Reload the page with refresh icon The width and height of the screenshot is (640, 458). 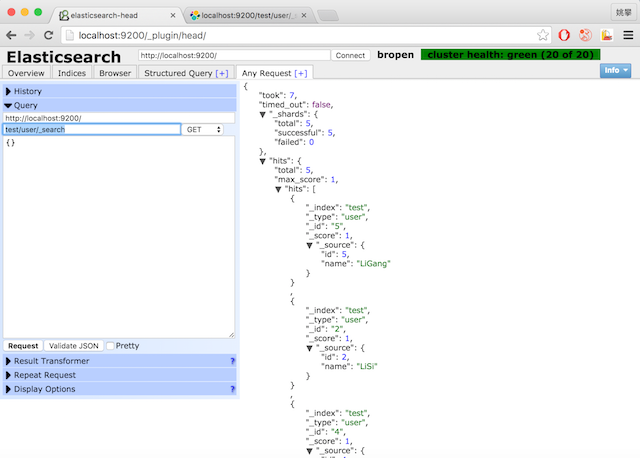(x=49, y=36)
